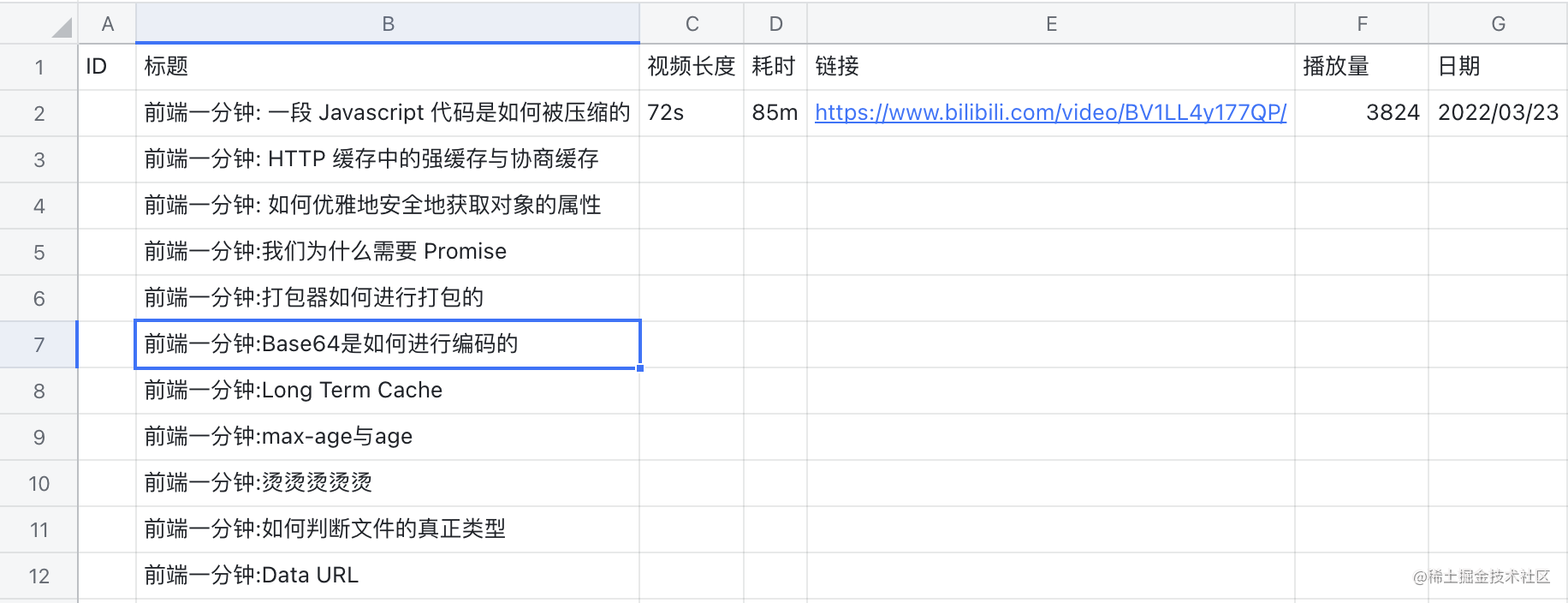
Task: Click the cell with value 3824
Action: pyautogui.click(x=1362, y=113)
